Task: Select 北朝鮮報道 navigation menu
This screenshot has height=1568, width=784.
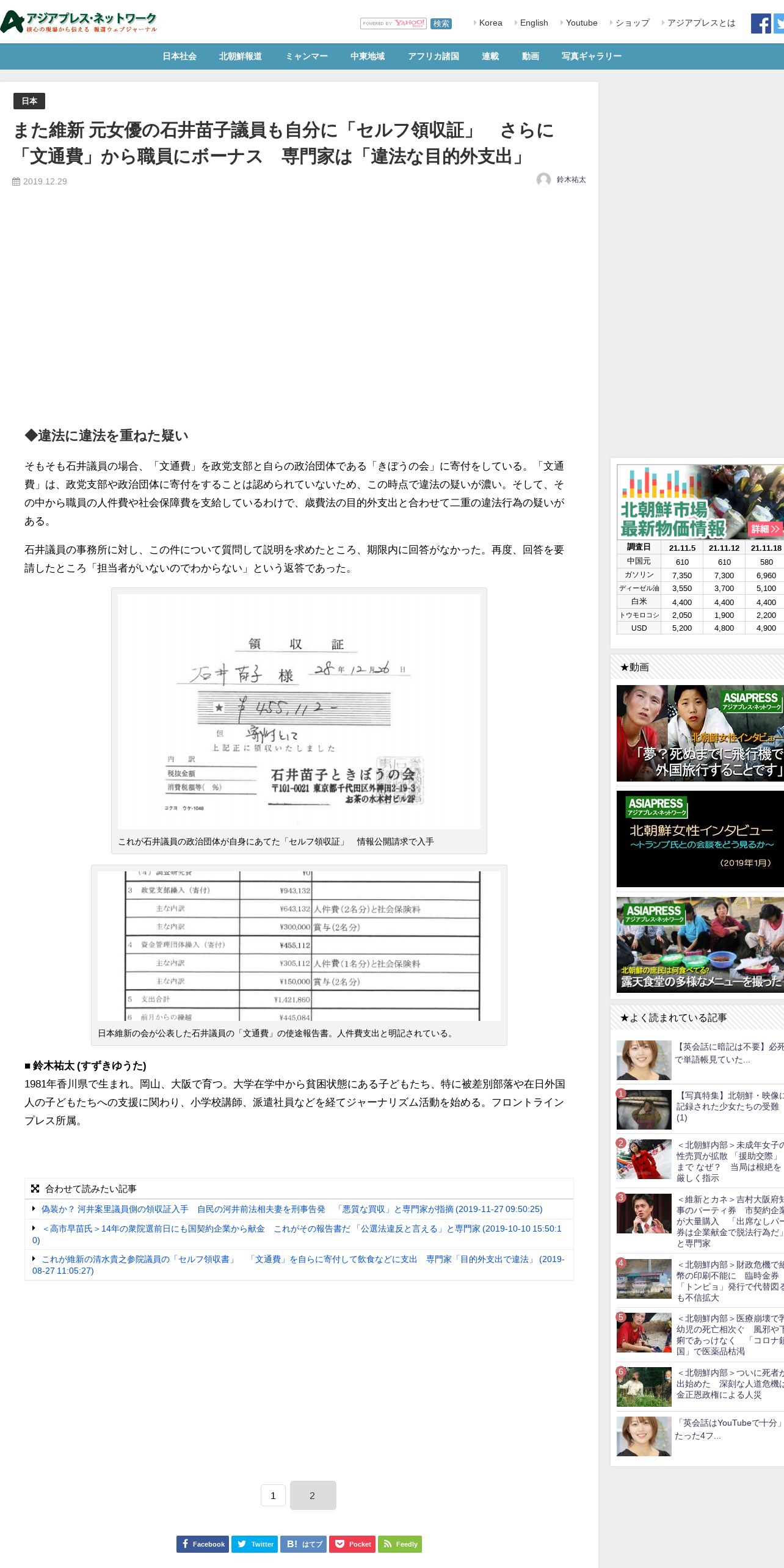Action: point(241,56)
